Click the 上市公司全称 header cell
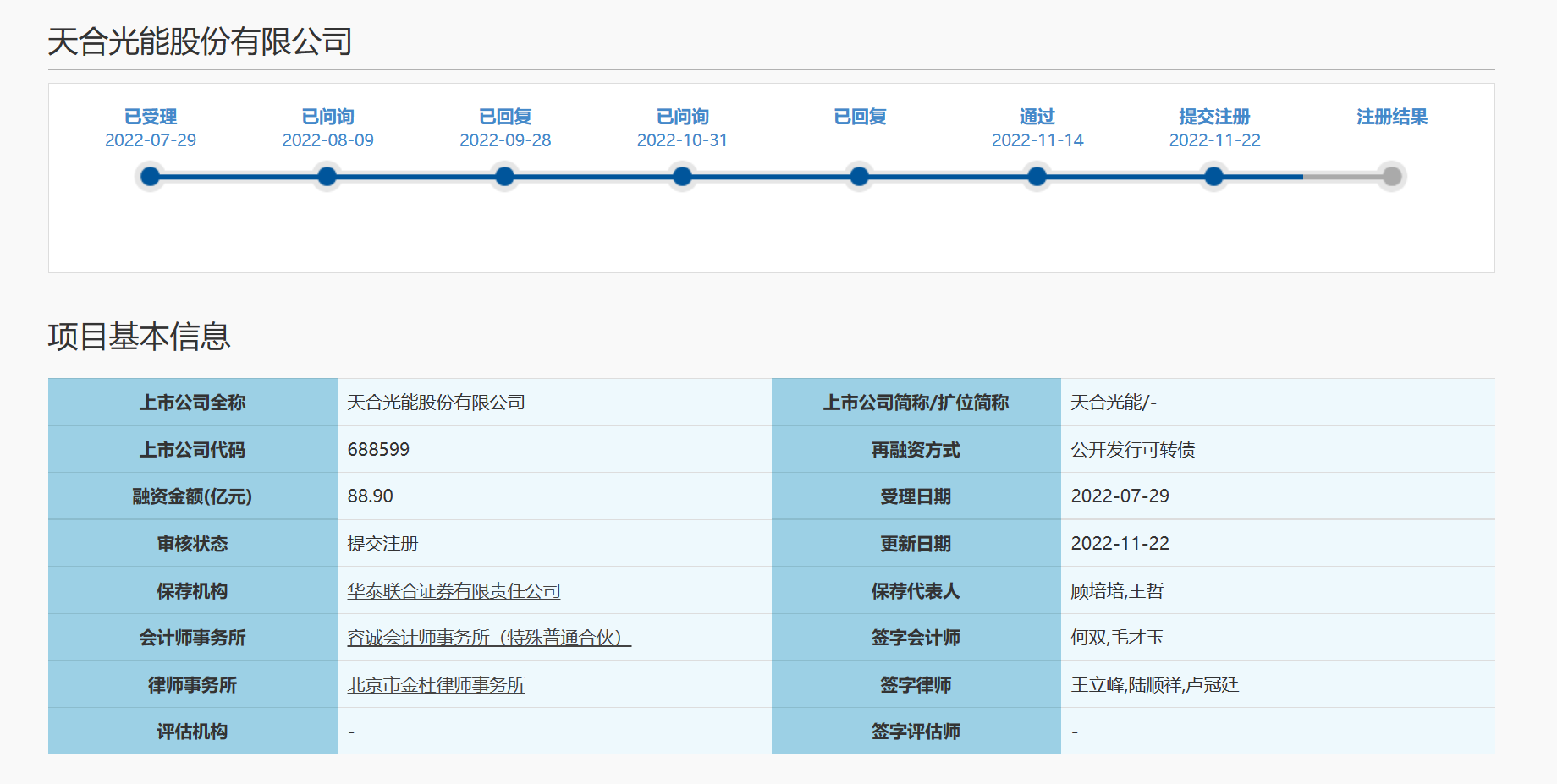Image resolution: width=1557 pixels, height=784 pixels. coord(193,402)
